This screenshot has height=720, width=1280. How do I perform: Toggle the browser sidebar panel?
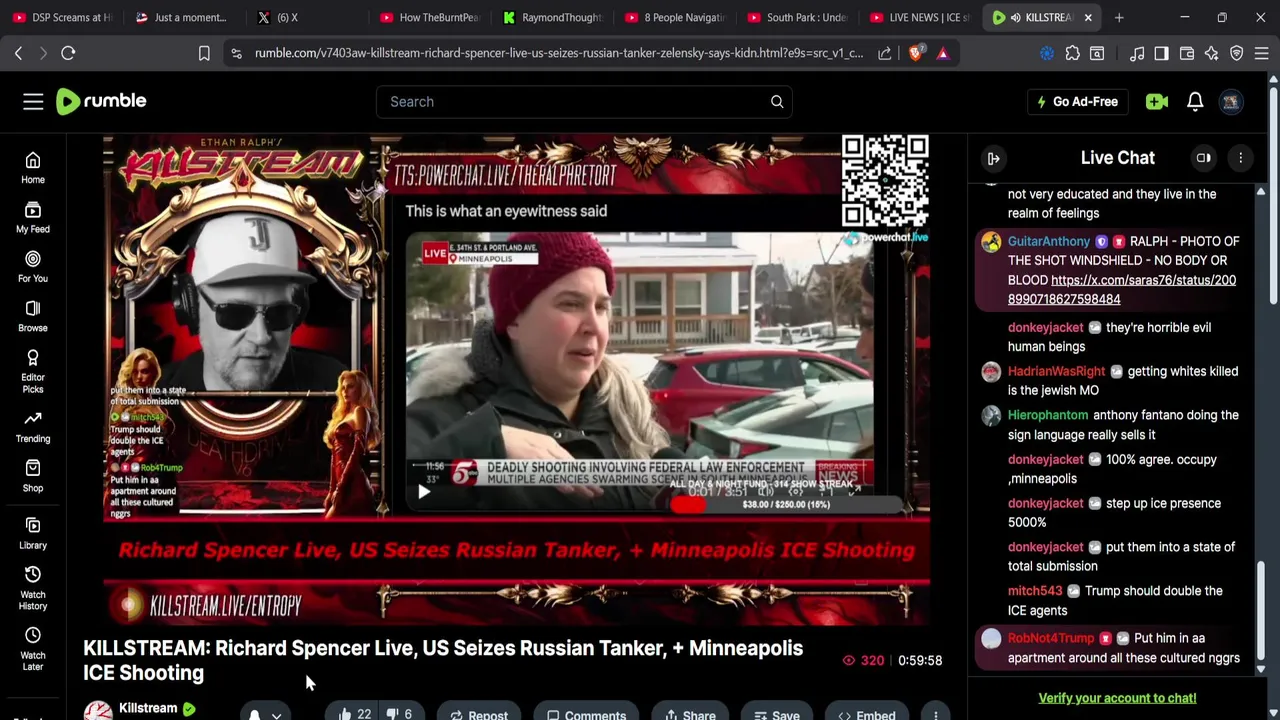tap(1161, 53)
